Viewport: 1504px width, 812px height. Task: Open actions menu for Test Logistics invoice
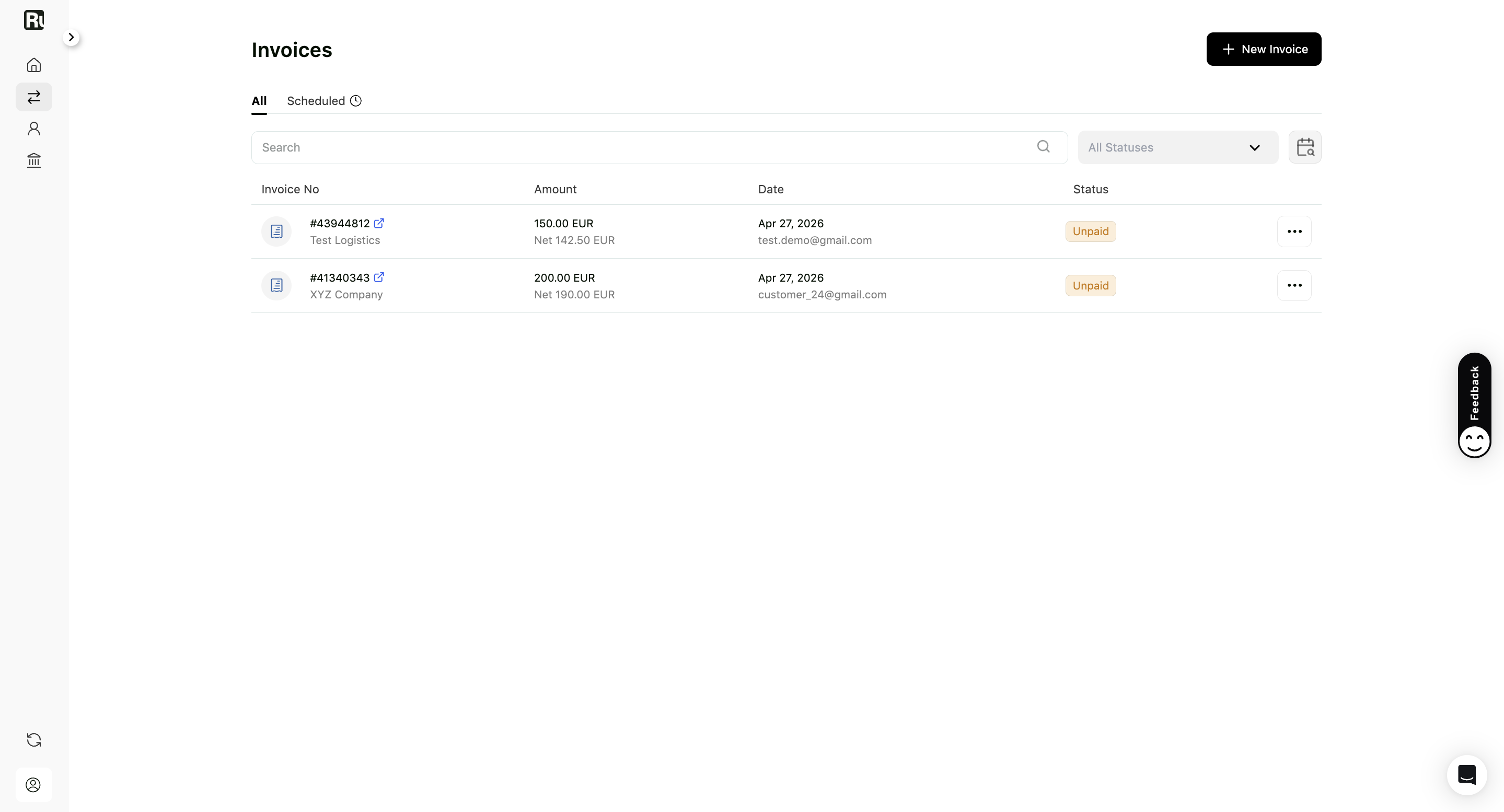point(1294,232)
